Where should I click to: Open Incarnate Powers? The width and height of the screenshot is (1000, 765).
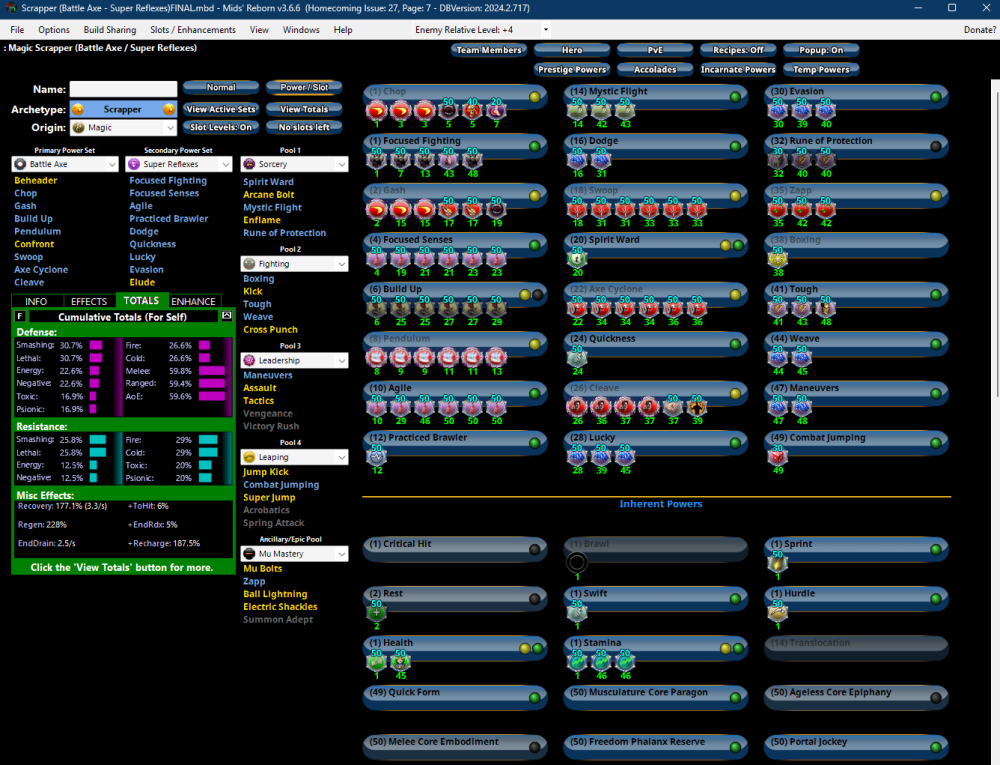pyautogui.click(x=738, y=70)
